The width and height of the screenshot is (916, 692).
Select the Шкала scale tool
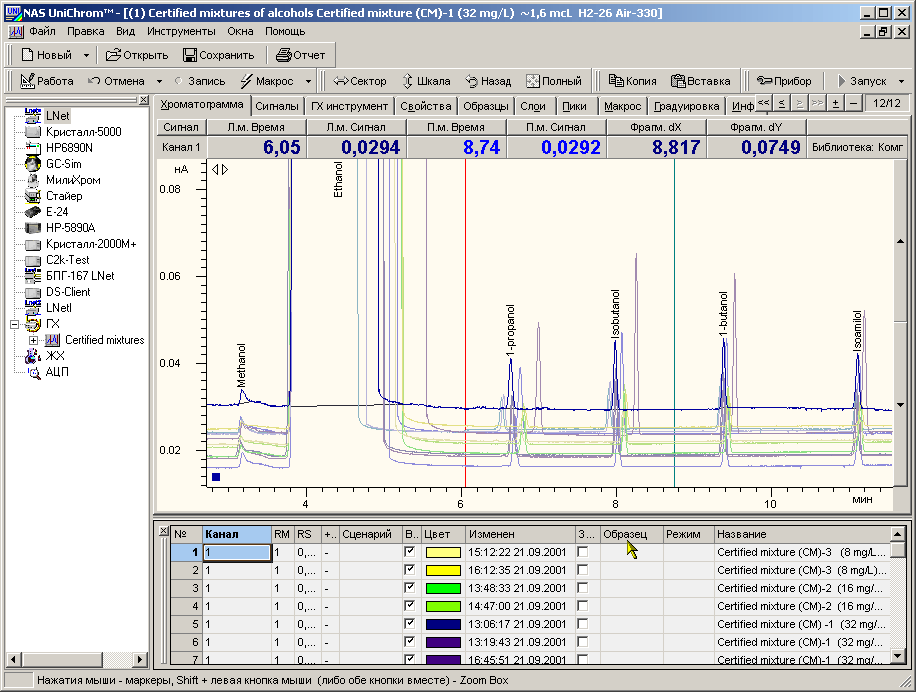tap(426, 81)
